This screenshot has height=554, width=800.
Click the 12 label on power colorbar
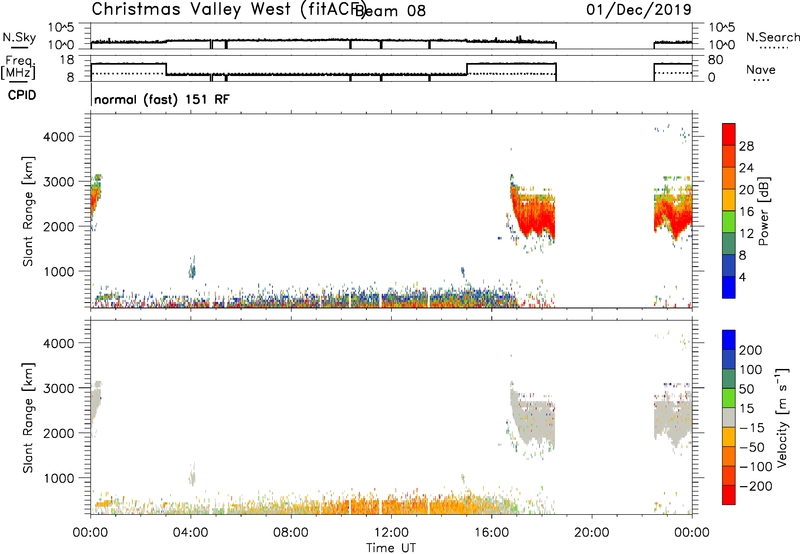[x=746, y=234]
